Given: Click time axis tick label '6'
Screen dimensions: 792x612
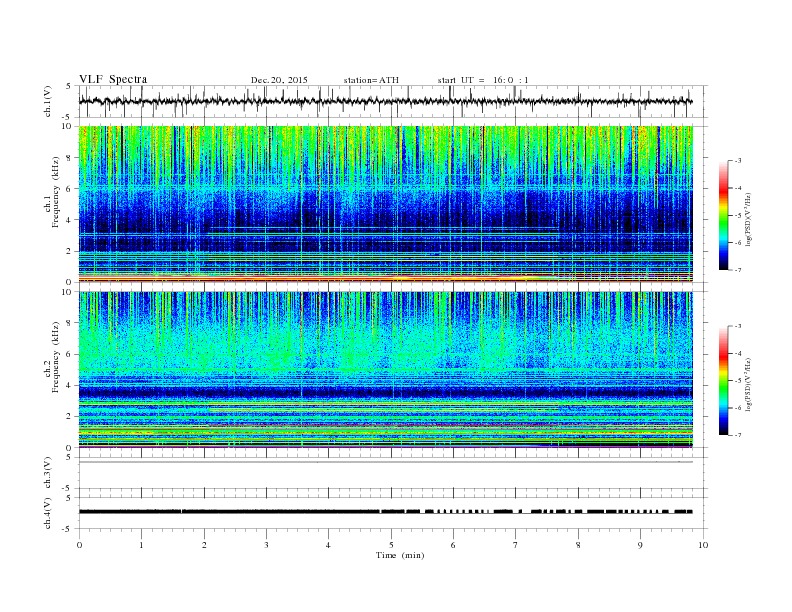Looking at the screenshot, I should tap(453, 545).
